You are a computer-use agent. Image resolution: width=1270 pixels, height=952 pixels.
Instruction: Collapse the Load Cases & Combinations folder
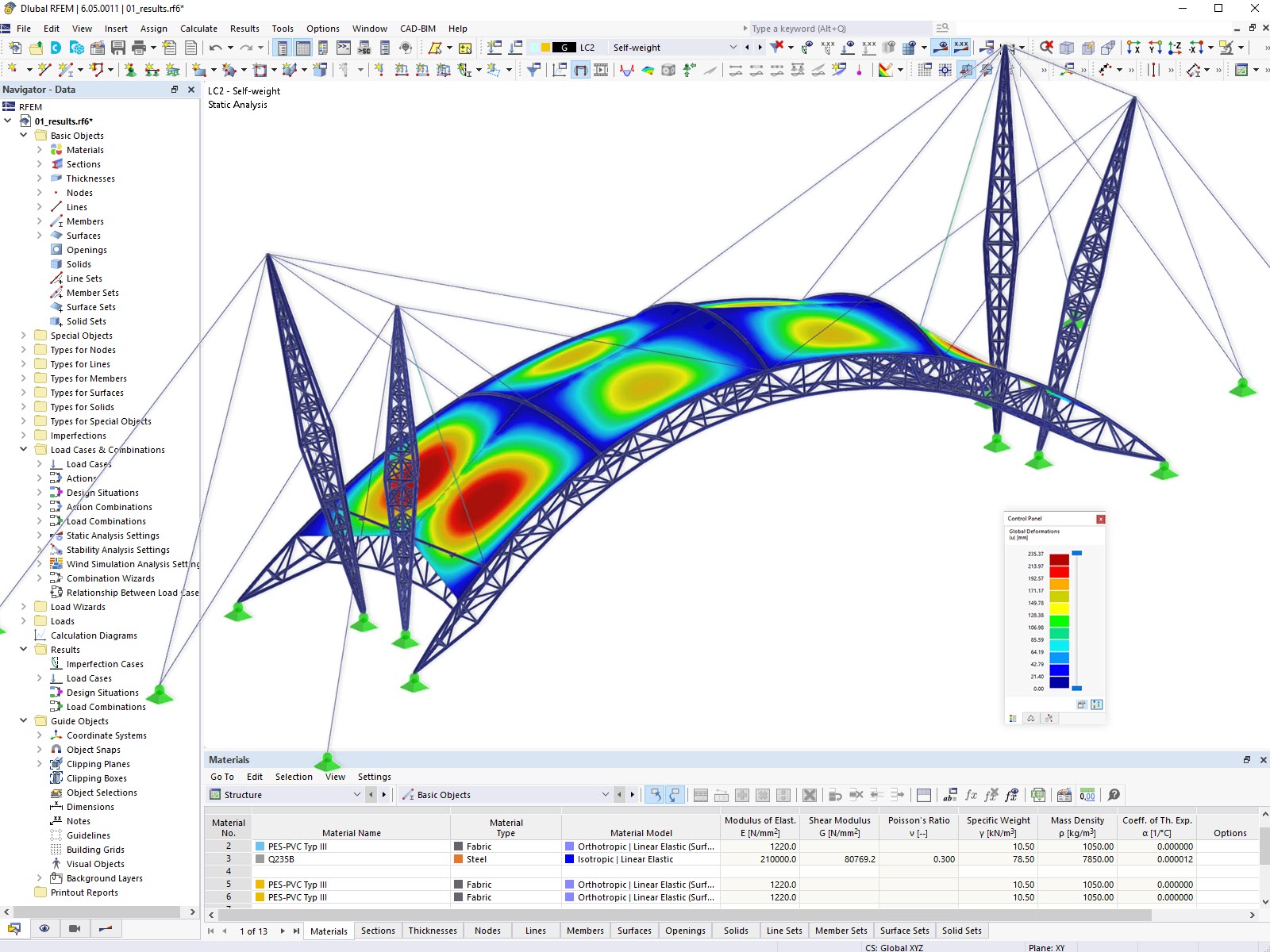tap(23, 450)
